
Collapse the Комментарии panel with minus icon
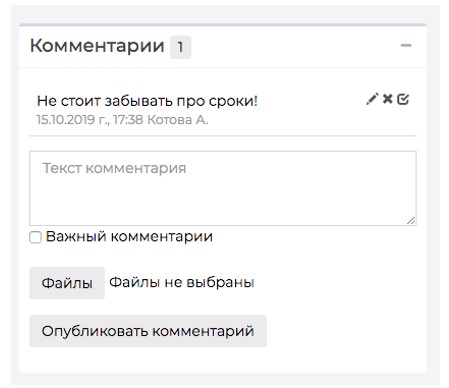pyautogui.click(x=406, y=45)
